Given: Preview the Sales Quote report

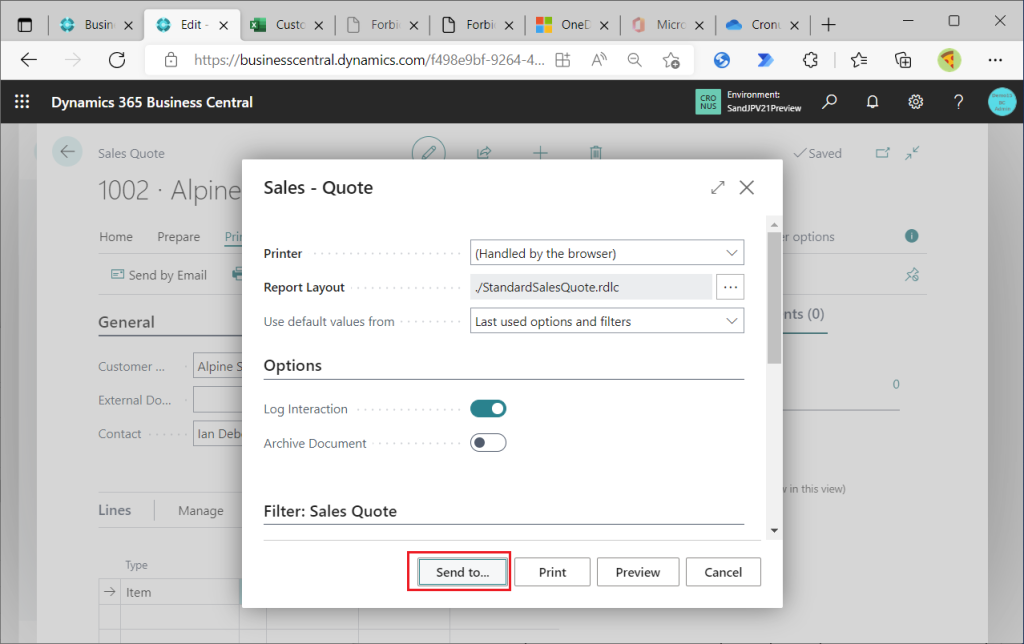Looking at the screenshot, I should click(x=638, y=572).
